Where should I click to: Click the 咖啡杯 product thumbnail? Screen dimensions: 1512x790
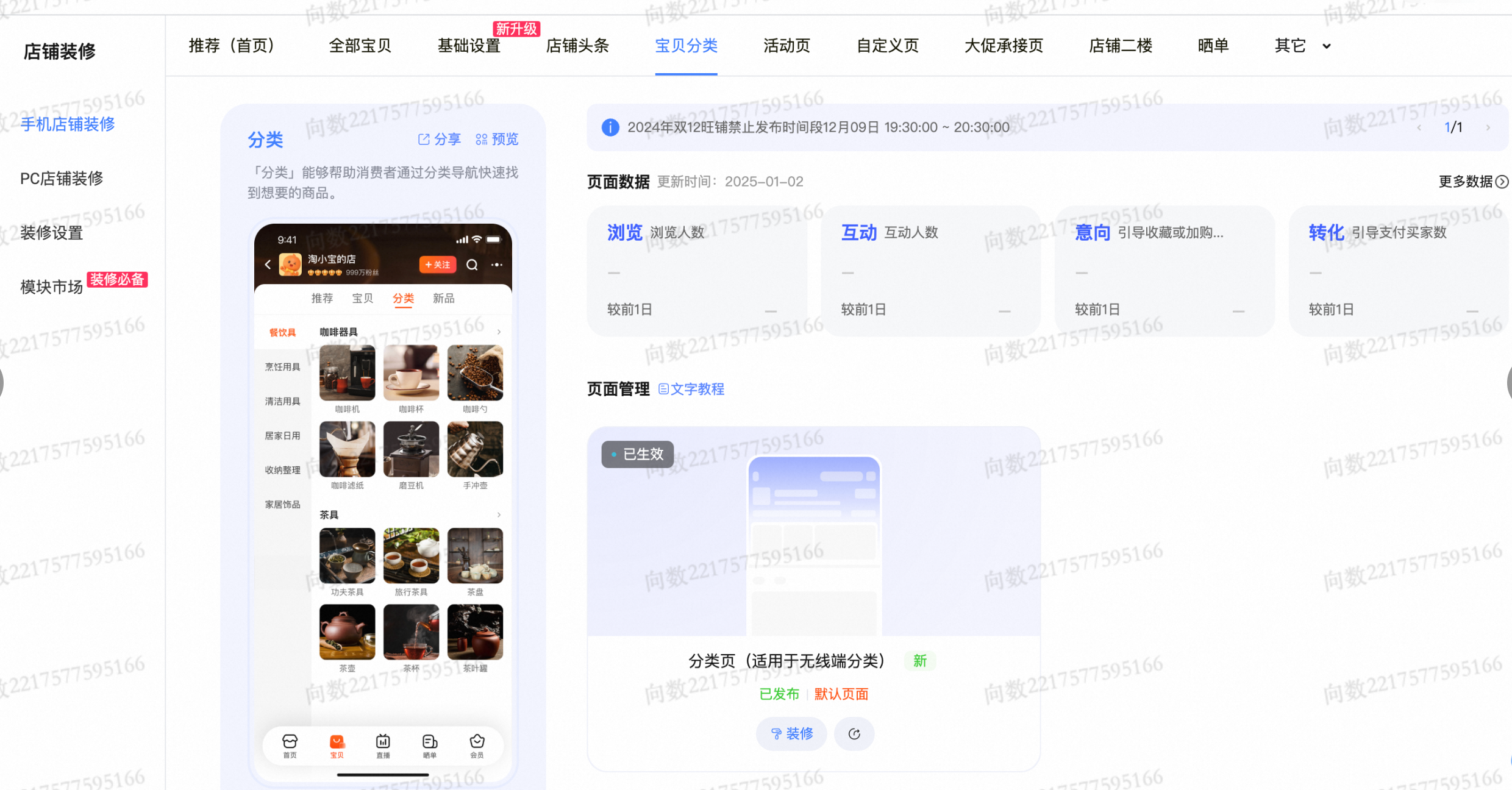411,372
